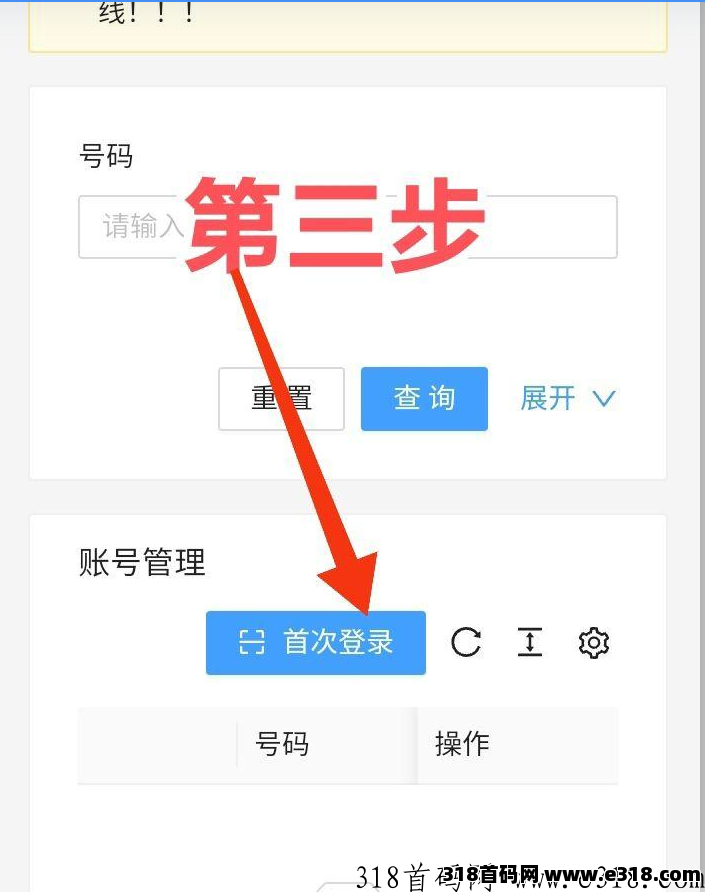Open column settings gear icon
The height and width of the screenshot is (892, 705).
[x=593, y=643]
